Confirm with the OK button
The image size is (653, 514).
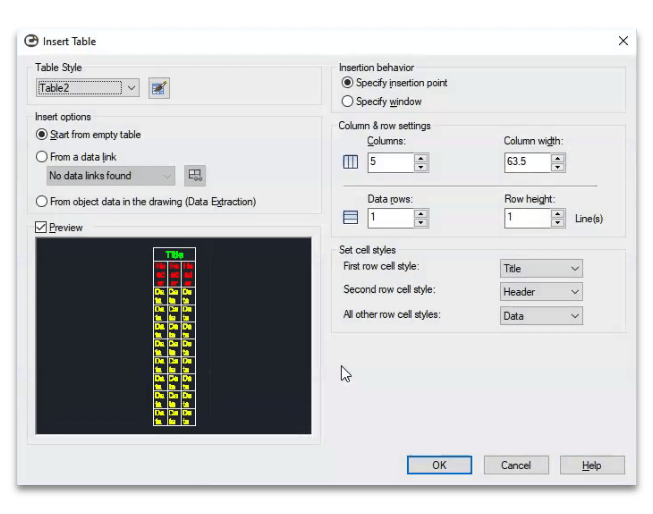coord(439,465)
